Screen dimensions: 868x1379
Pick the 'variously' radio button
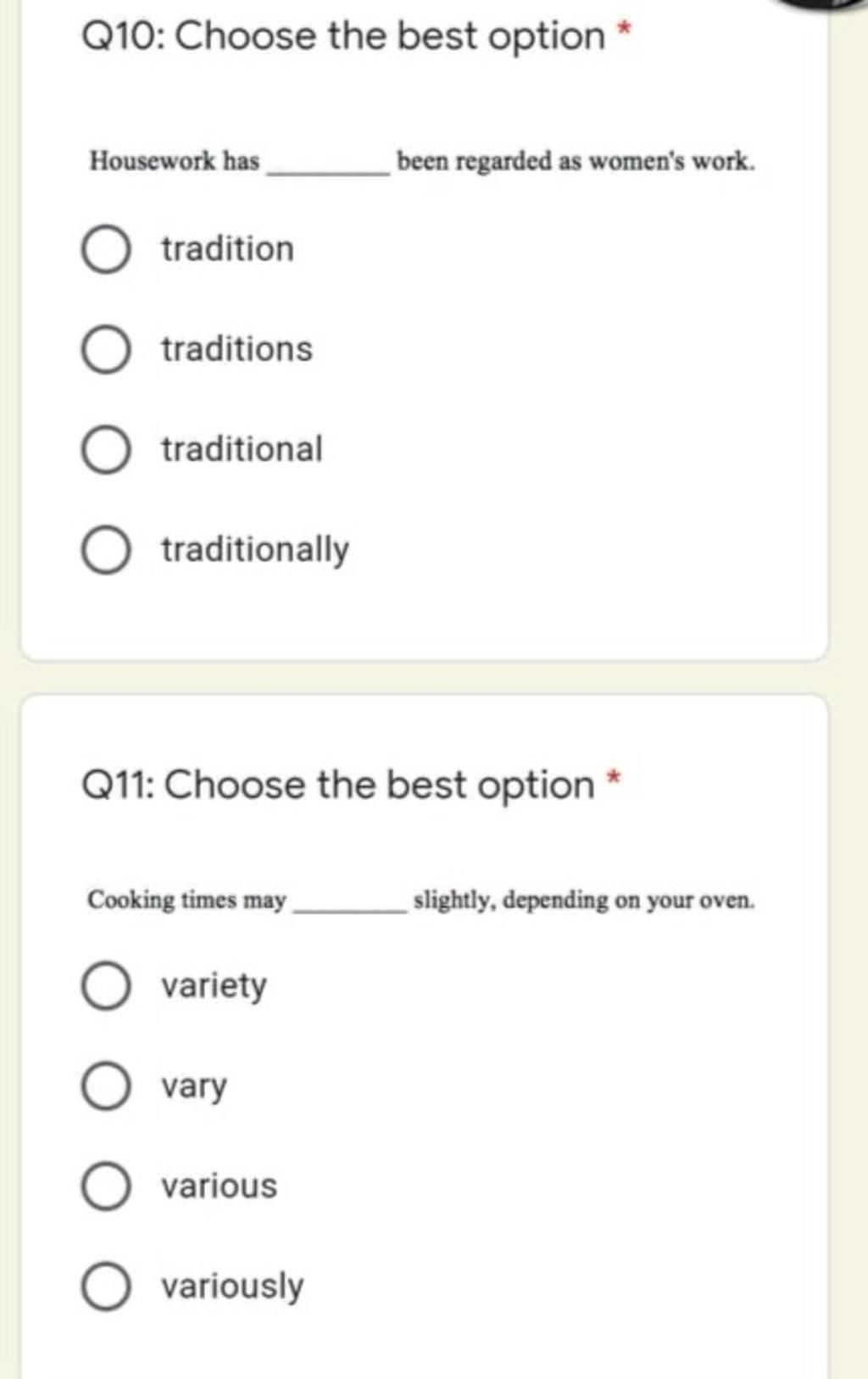click(106, 1286)
